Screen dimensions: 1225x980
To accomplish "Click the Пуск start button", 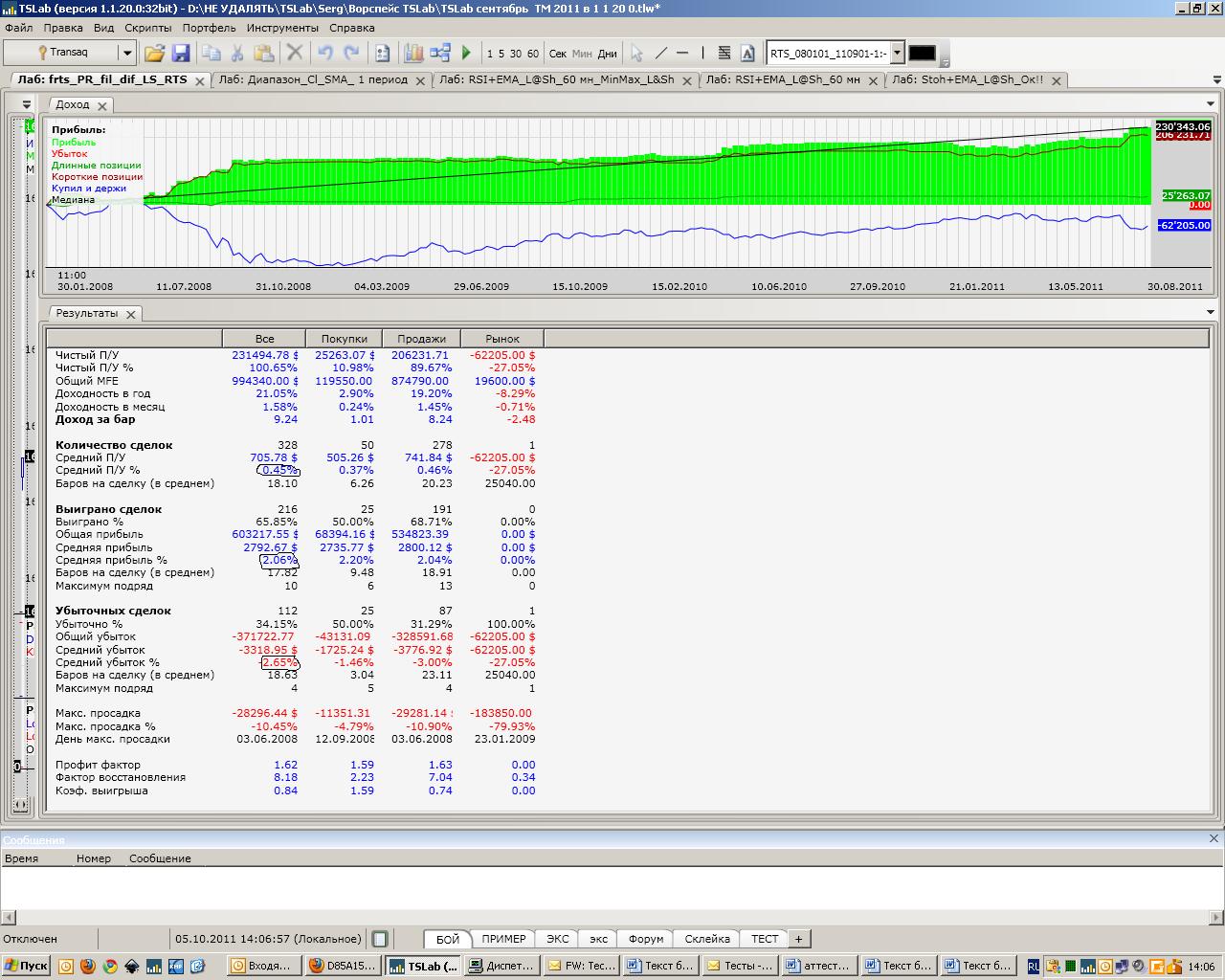I will (x=26, y=966).
